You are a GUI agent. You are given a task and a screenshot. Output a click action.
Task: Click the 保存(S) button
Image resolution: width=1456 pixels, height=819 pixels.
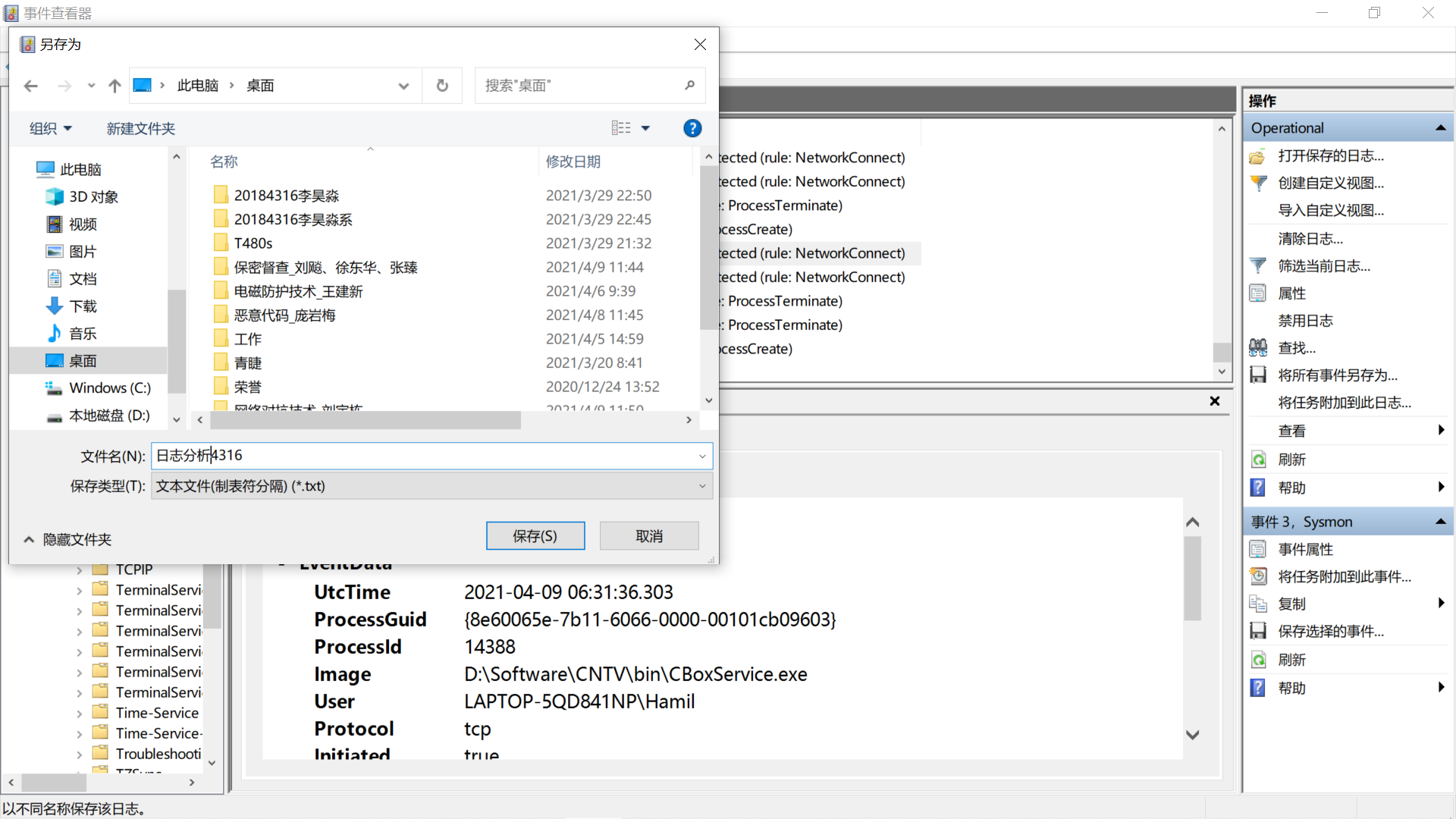click(x=535, y=536)
